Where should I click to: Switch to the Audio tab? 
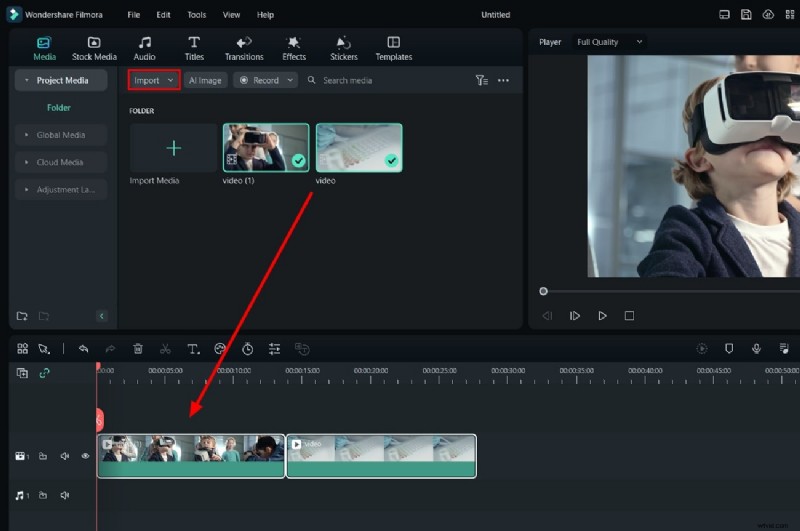click(x=144, y=49)
